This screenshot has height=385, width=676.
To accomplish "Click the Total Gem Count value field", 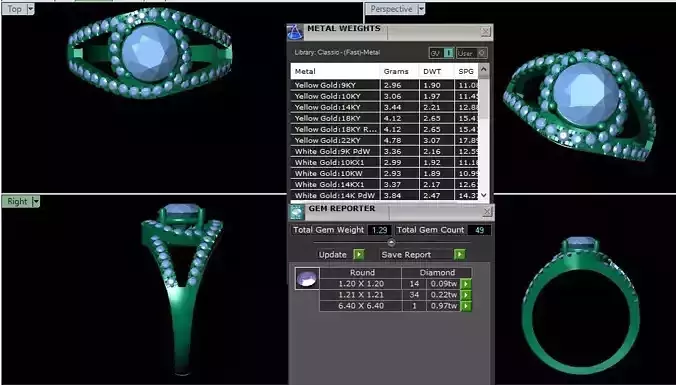I will pyautogui.click(x=479, y=230).
